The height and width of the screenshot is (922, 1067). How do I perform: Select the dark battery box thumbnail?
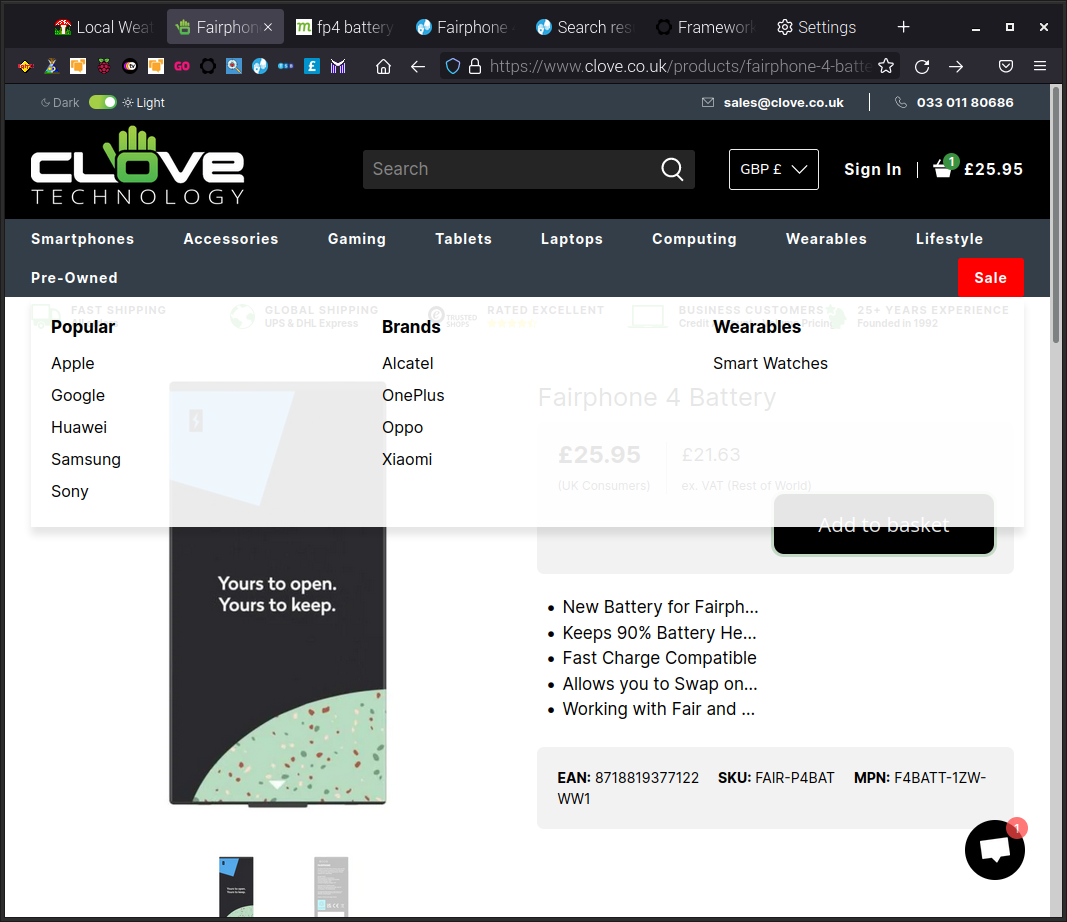(x=236, y=886)
